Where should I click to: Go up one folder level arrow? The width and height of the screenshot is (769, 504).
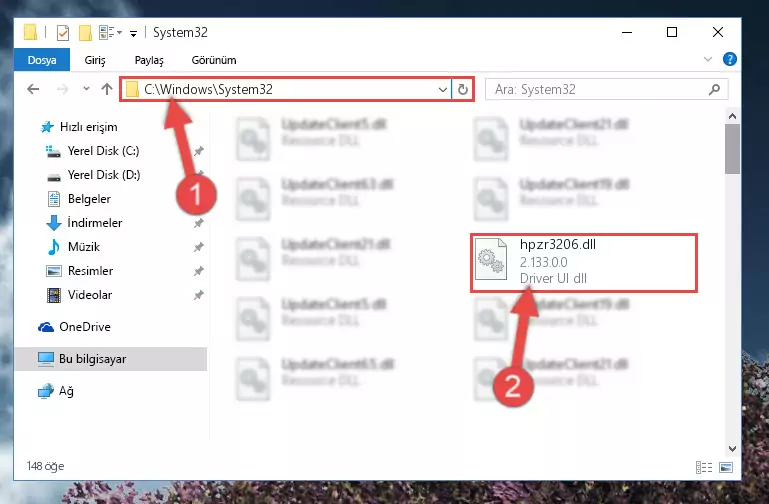click(x=106, y=89)
